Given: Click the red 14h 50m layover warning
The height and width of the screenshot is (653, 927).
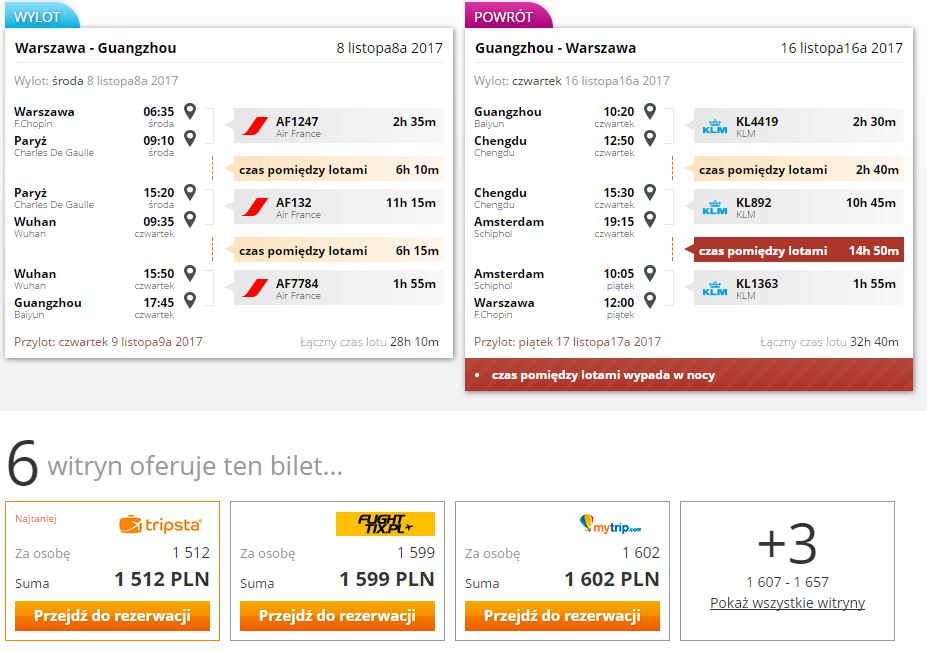Looking at the screenshot, I should point(798,251).
